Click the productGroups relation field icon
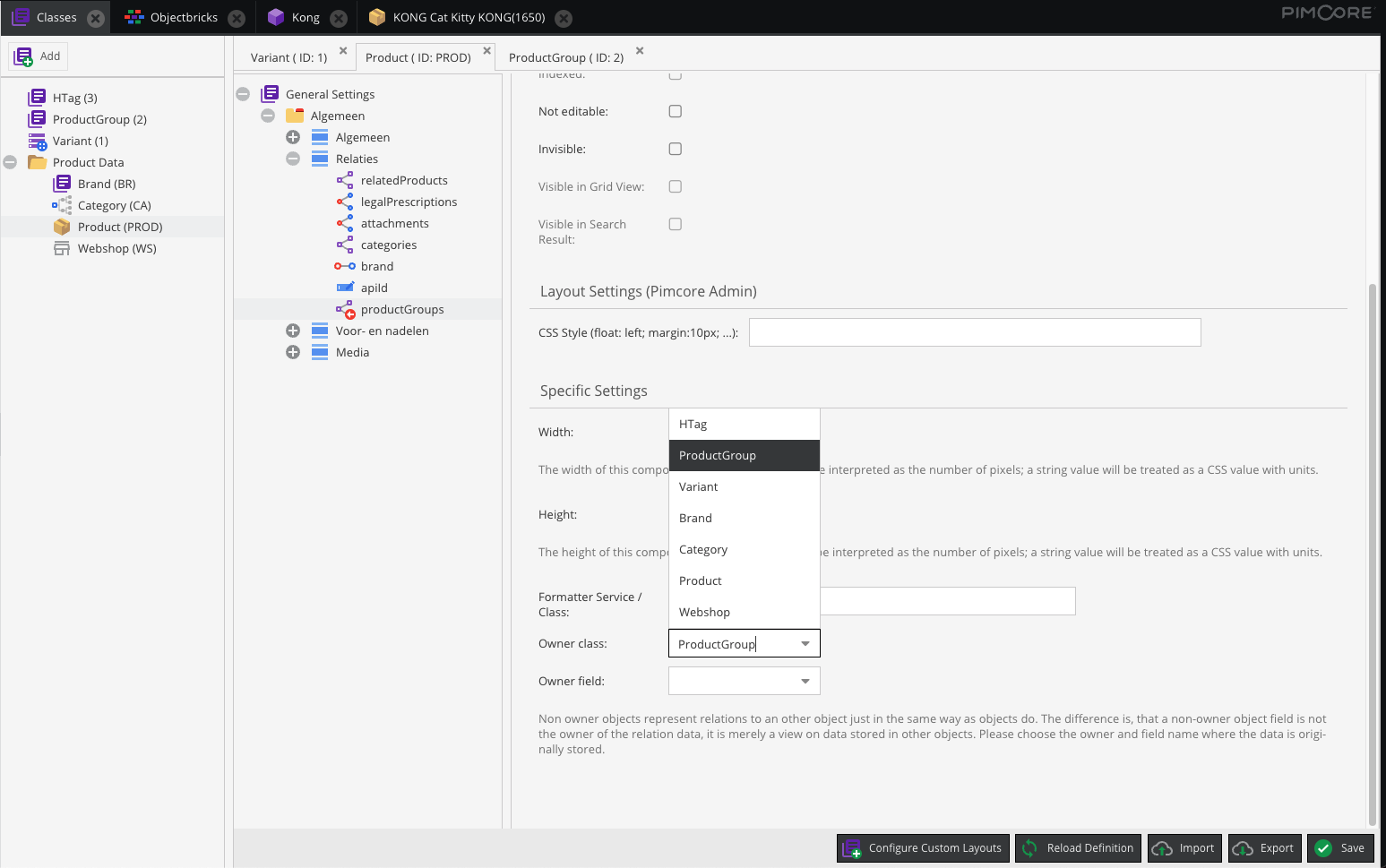Screen dimensions: 1386x868 tap(345, 308)
